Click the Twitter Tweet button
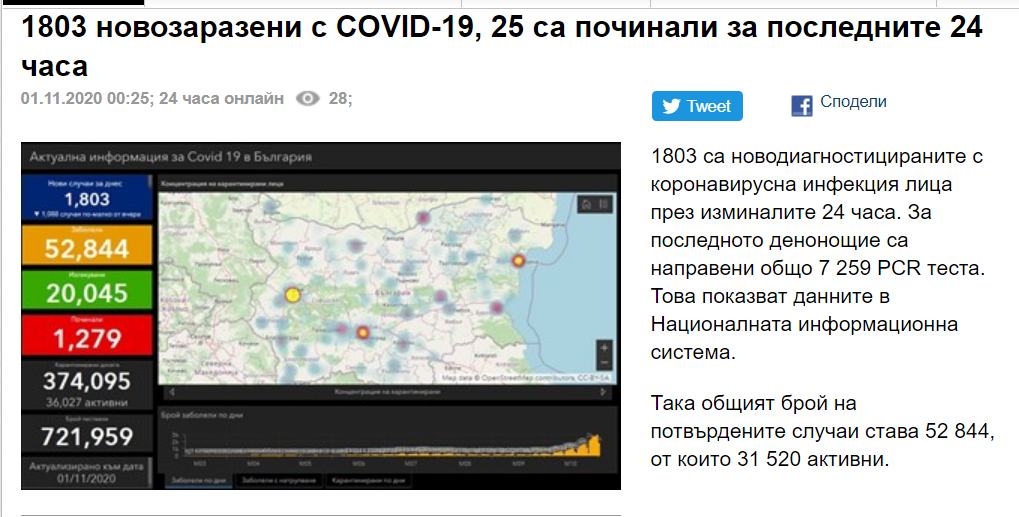This screenshot has height=517, width=1019. point(697,106)
